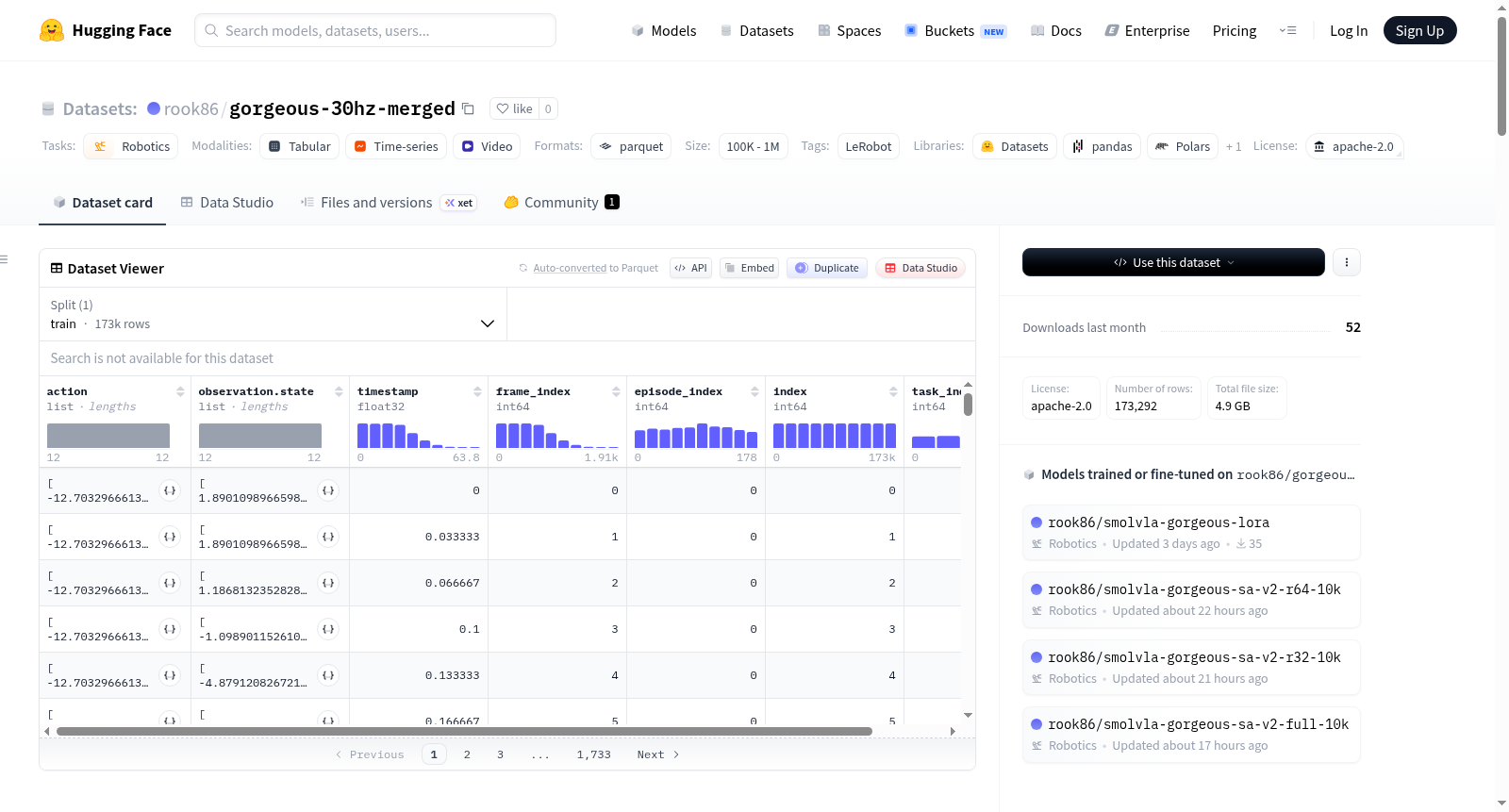Image resolution: width=1509 pixels, height=812 pixels.
Task: Click the apache-2.0 license tag
Action: 1354,146
